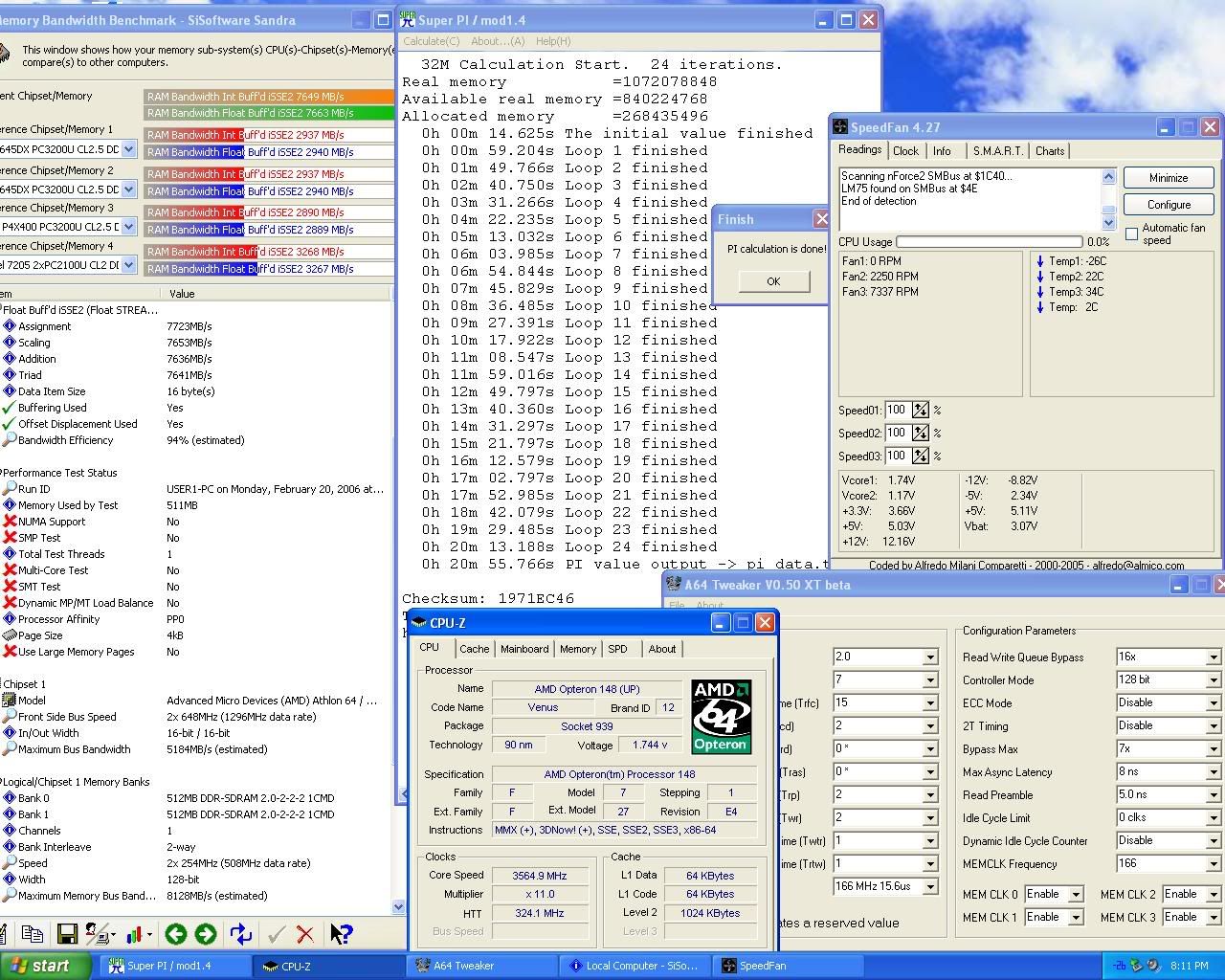This screenshot has width=1225, height=980.
Task: Click the bar-chart icon in Sandra's toolbar
Action: coord(134,934)
